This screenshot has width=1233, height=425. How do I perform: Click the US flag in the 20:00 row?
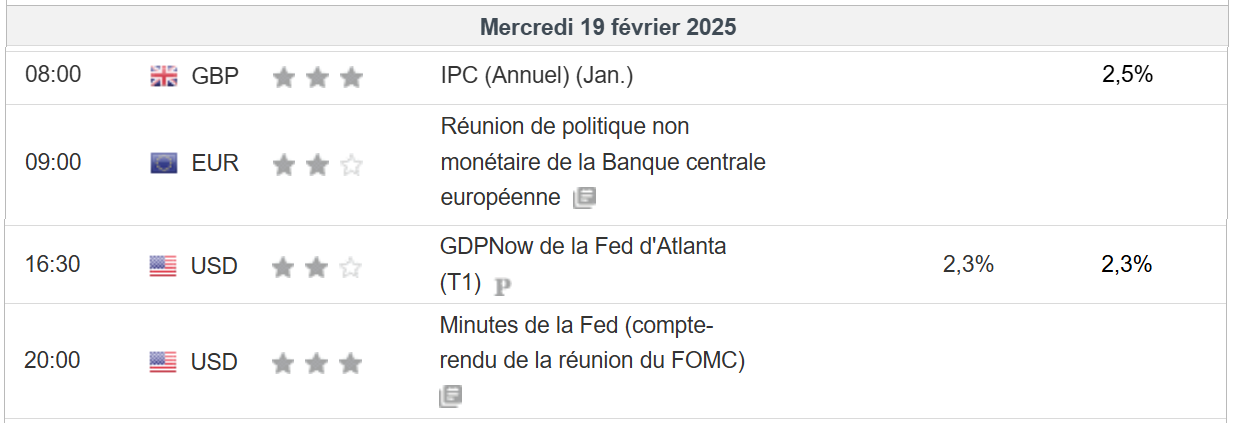163,362
